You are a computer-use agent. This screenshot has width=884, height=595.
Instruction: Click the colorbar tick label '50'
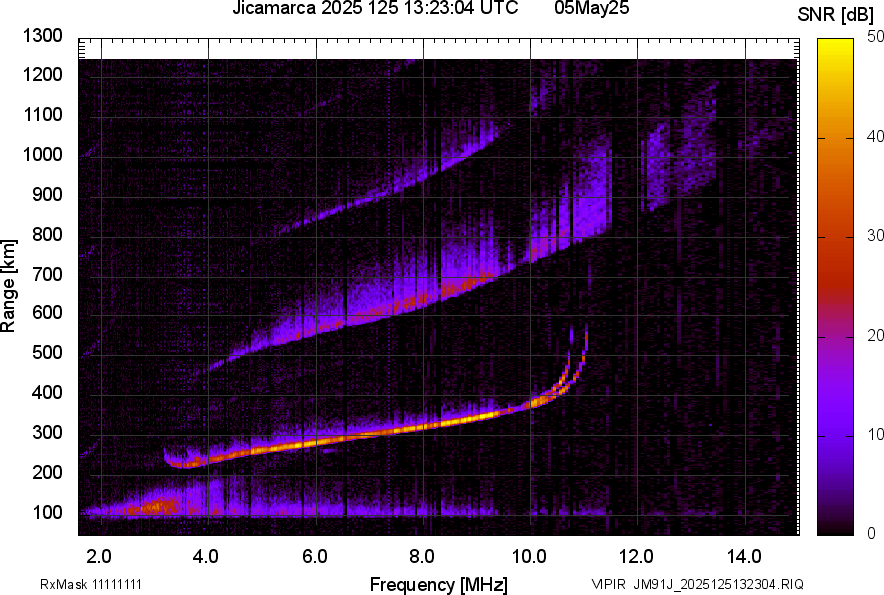875,37
